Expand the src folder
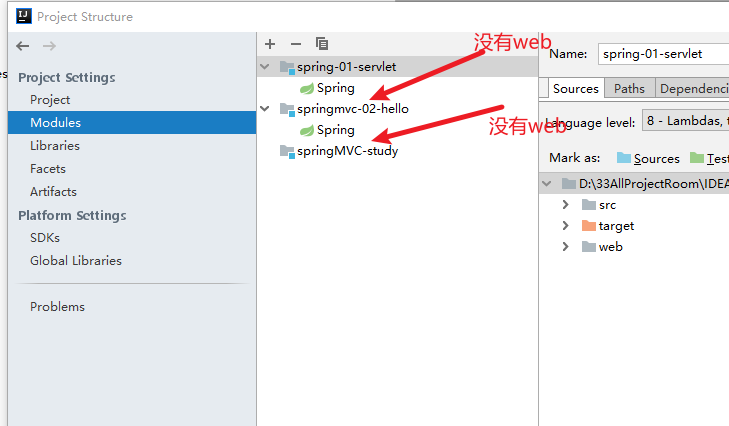The height and width of the screenshot is (426, 729). pos(565,205)
